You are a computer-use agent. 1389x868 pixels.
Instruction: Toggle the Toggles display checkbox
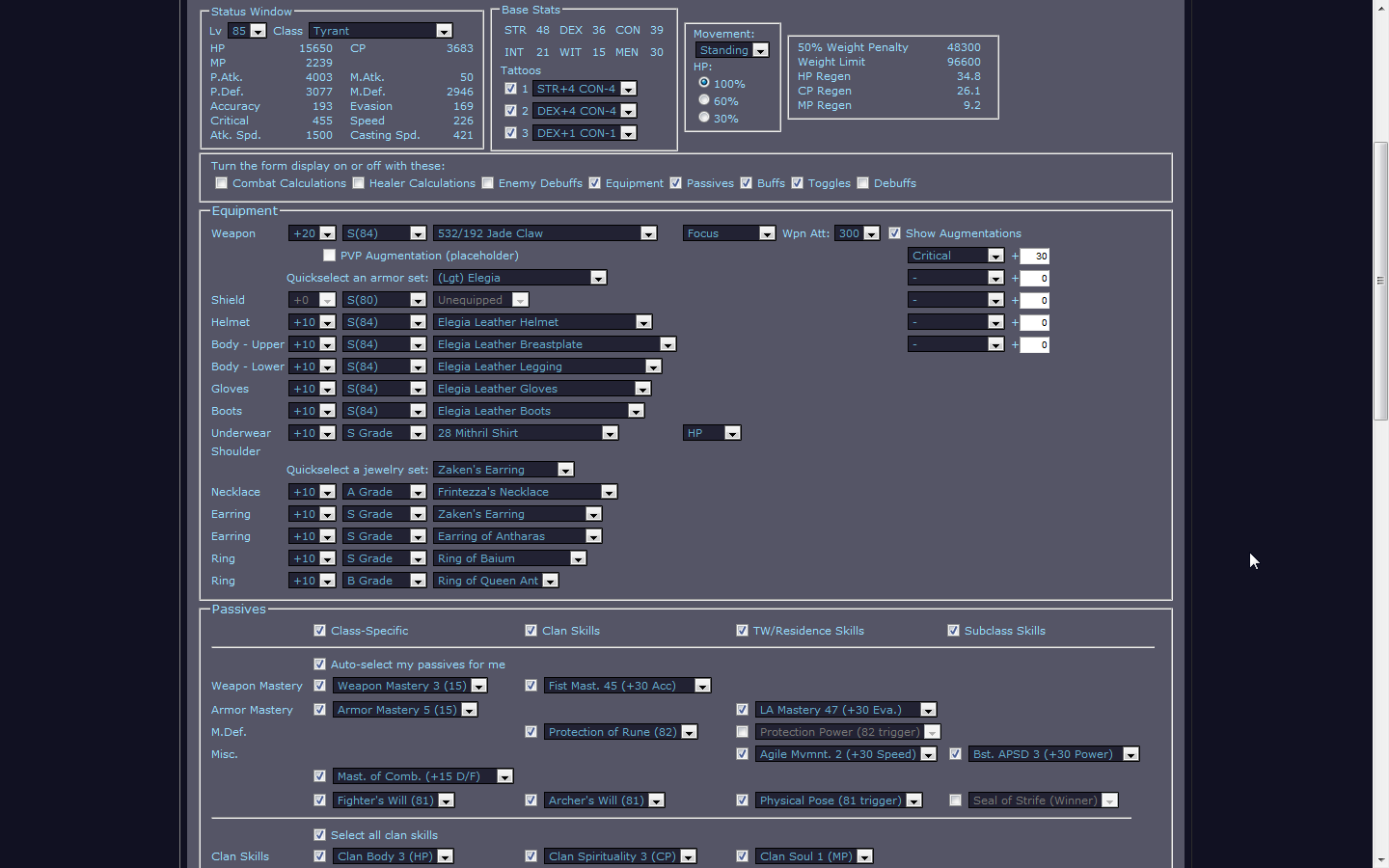(798, 183)
